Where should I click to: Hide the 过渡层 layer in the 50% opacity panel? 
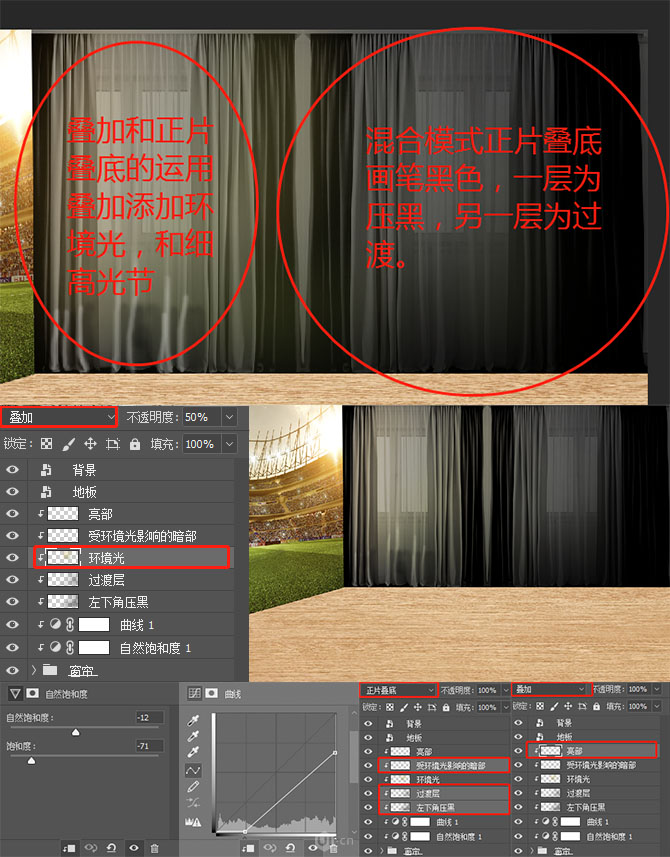12,579
